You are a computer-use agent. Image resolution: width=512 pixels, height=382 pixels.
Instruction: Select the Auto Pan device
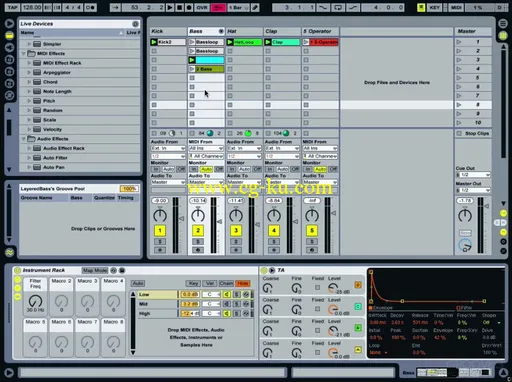(x=54, y=167)
